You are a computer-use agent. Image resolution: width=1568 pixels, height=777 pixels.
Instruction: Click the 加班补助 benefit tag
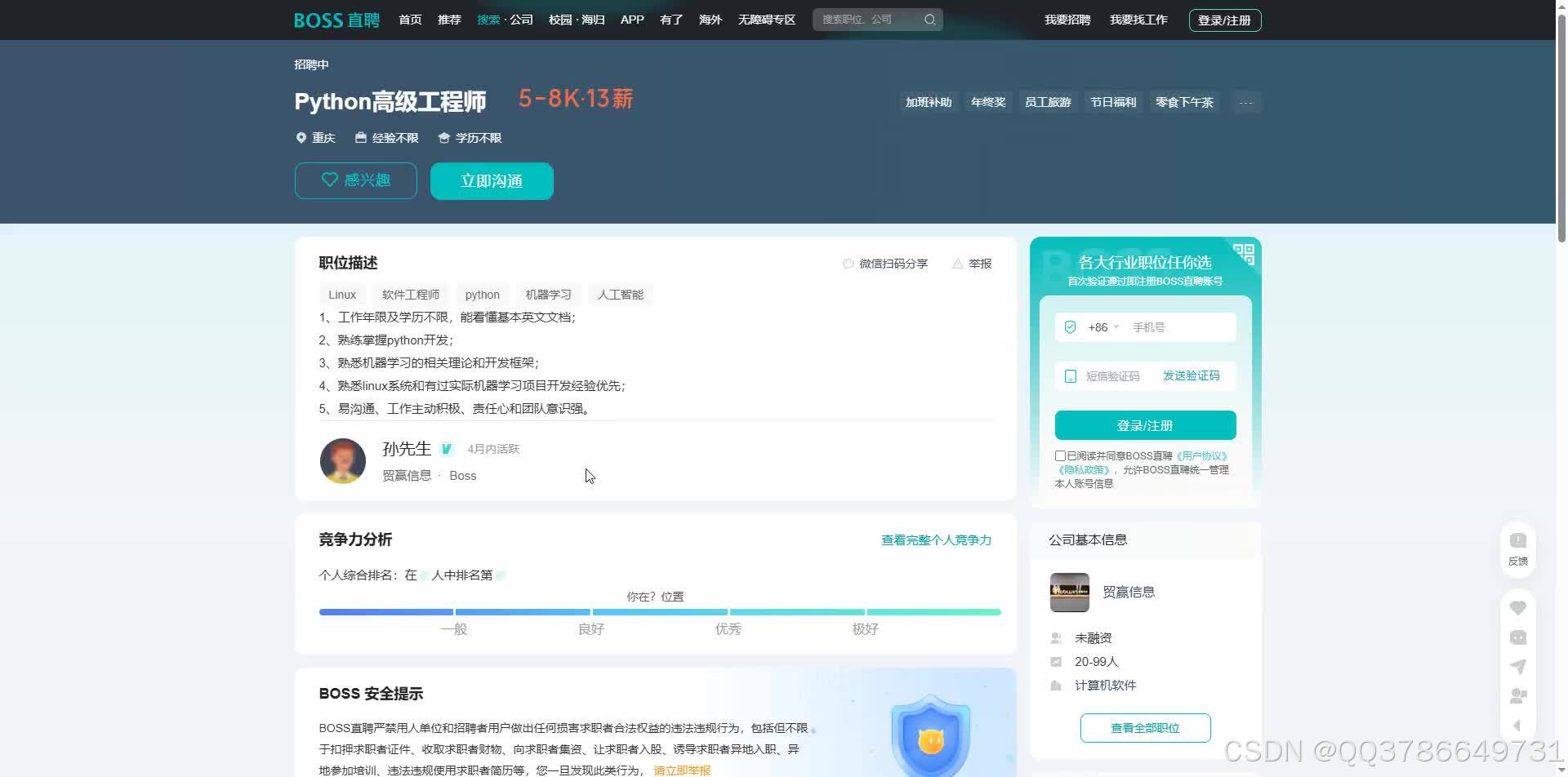pos(929,102)
